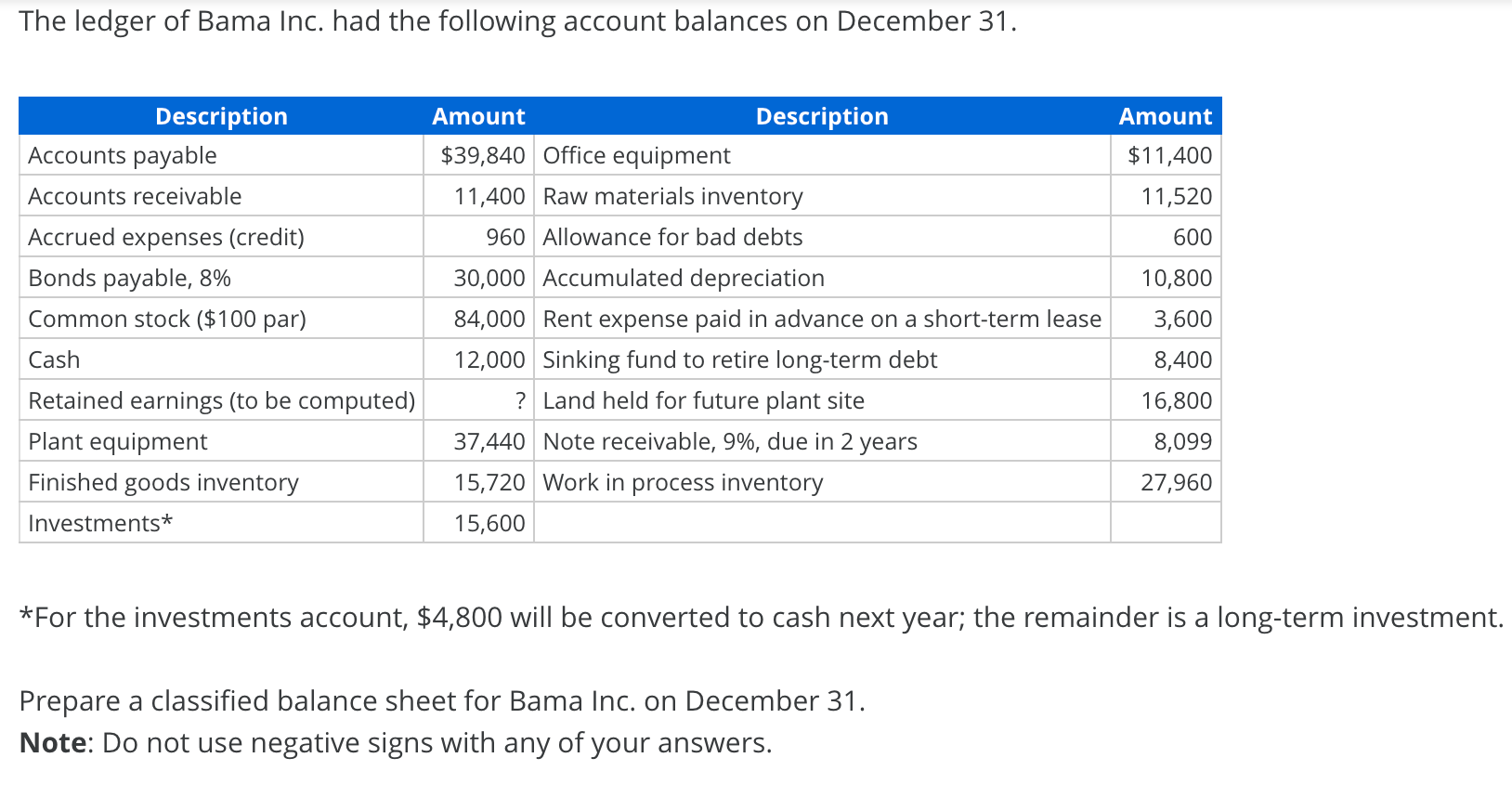Select the Plant equipment label

(118, 441)
